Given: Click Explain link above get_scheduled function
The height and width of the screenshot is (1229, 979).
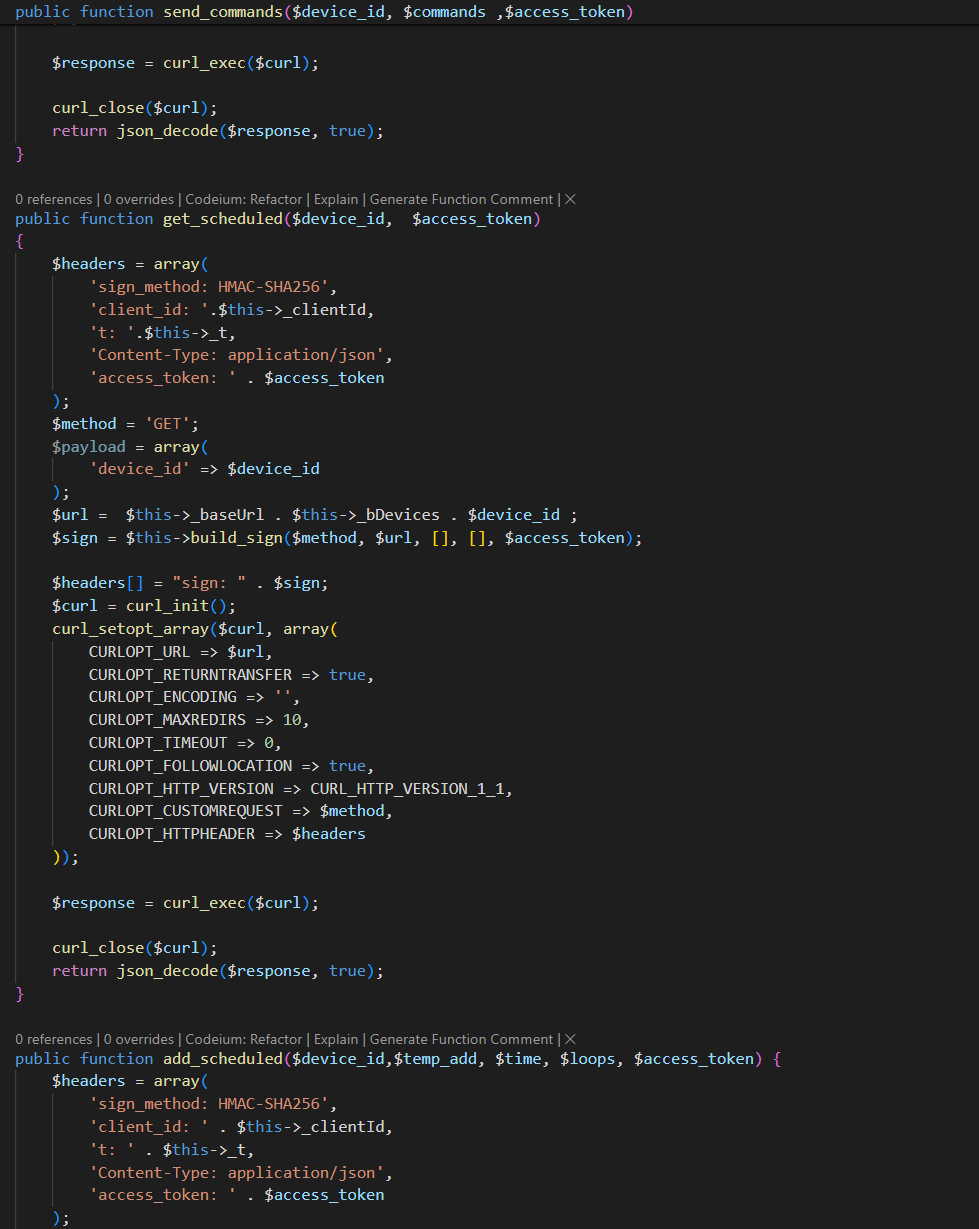Looking at the screenshot, I should [x=335, y=199].
